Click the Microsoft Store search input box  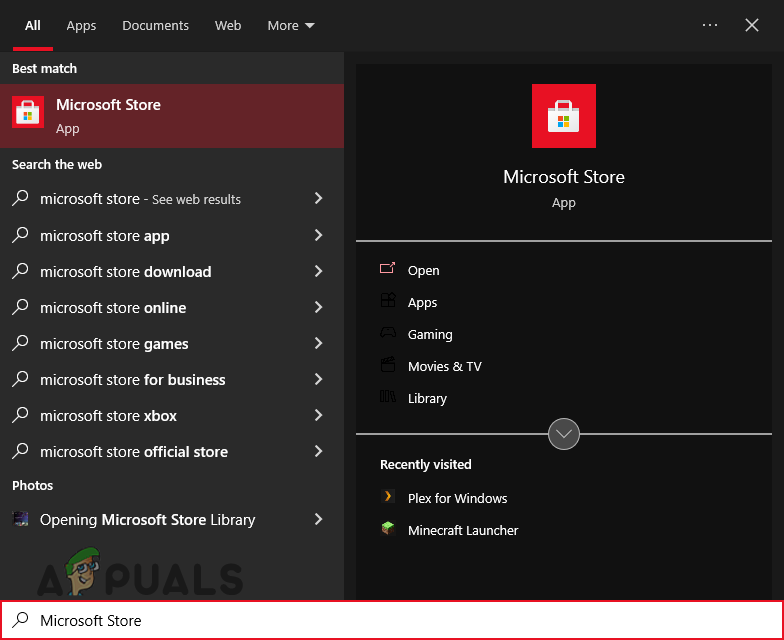pyautogui.click(x=400, y=620)
